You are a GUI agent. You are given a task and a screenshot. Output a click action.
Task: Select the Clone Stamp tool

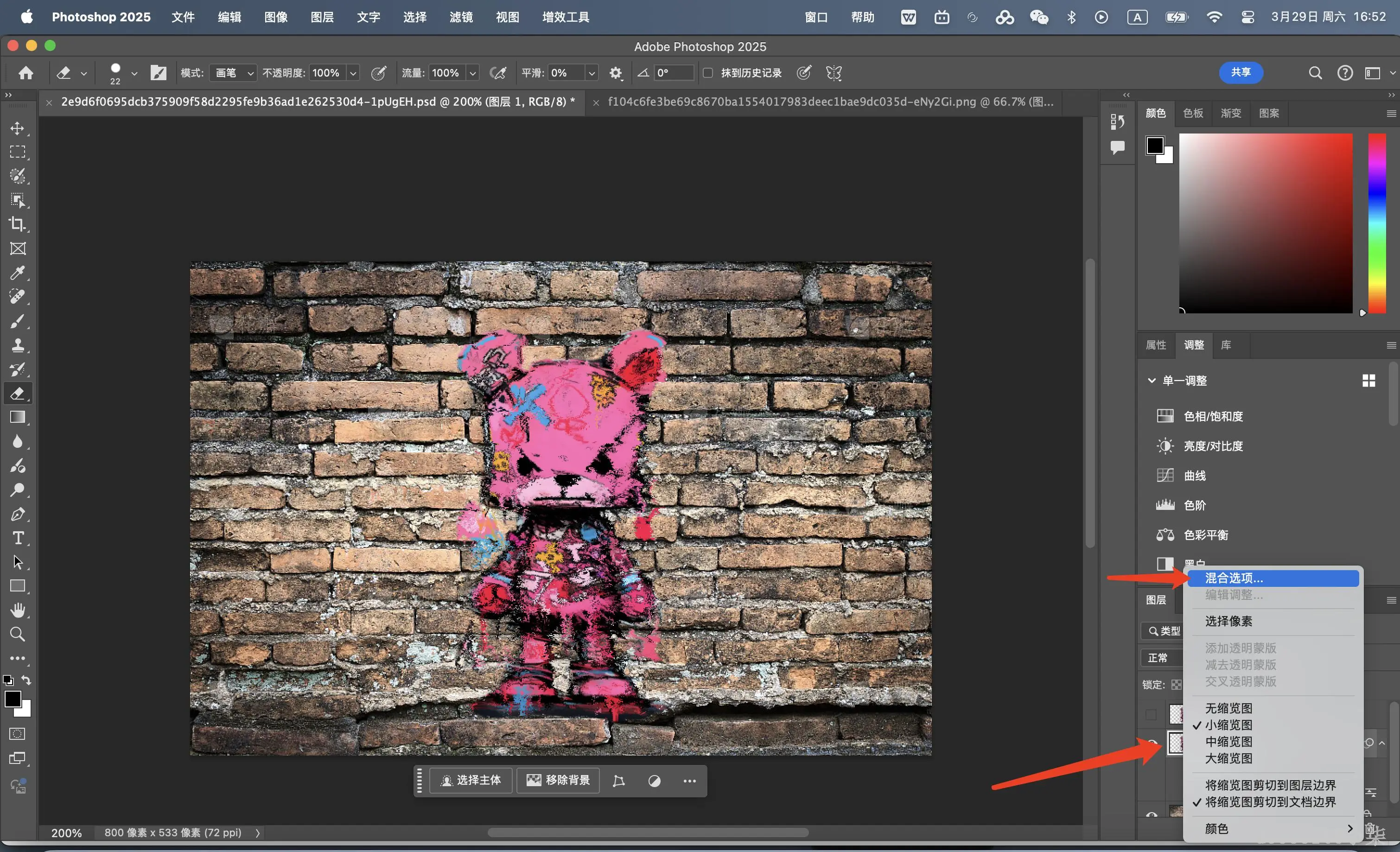[x=18, y=345]
